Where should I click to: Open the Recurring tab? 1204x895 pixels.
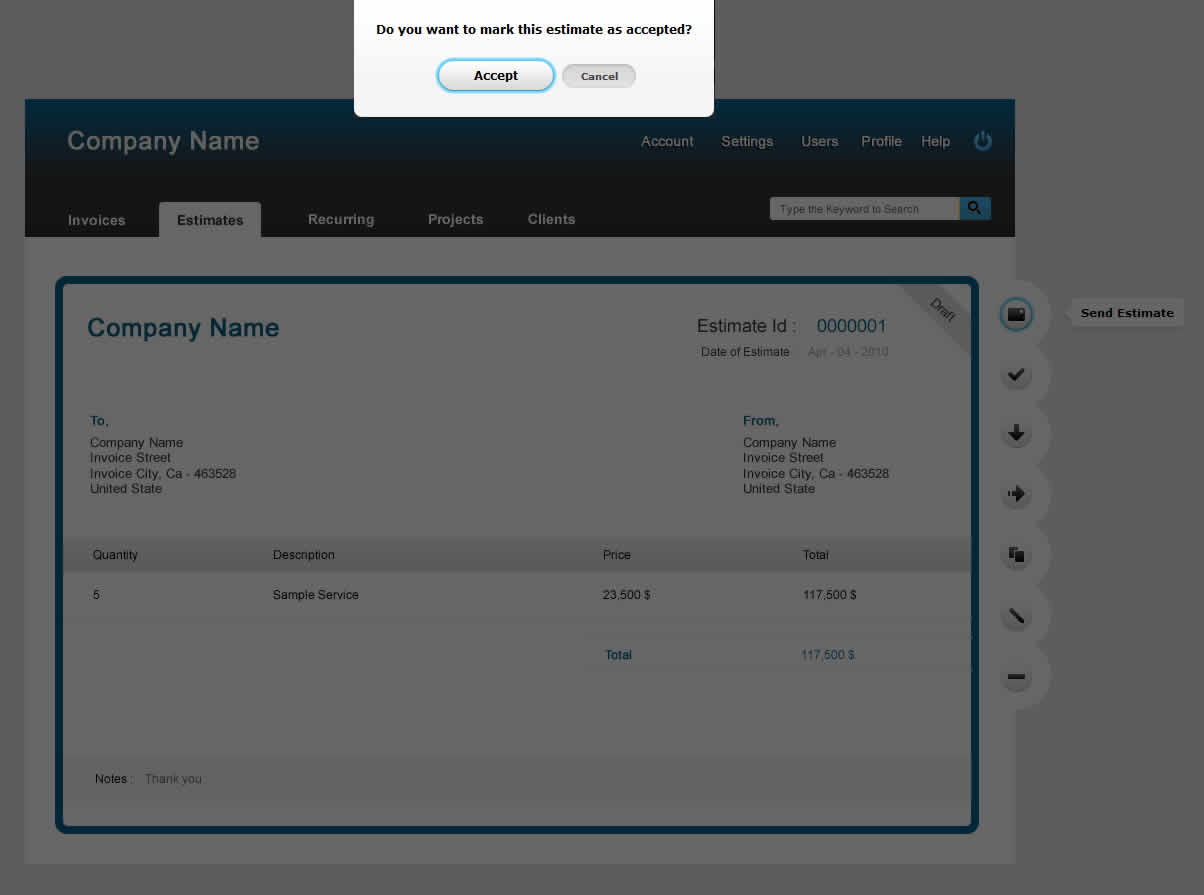pyautogui.click(x=341, y=219)
